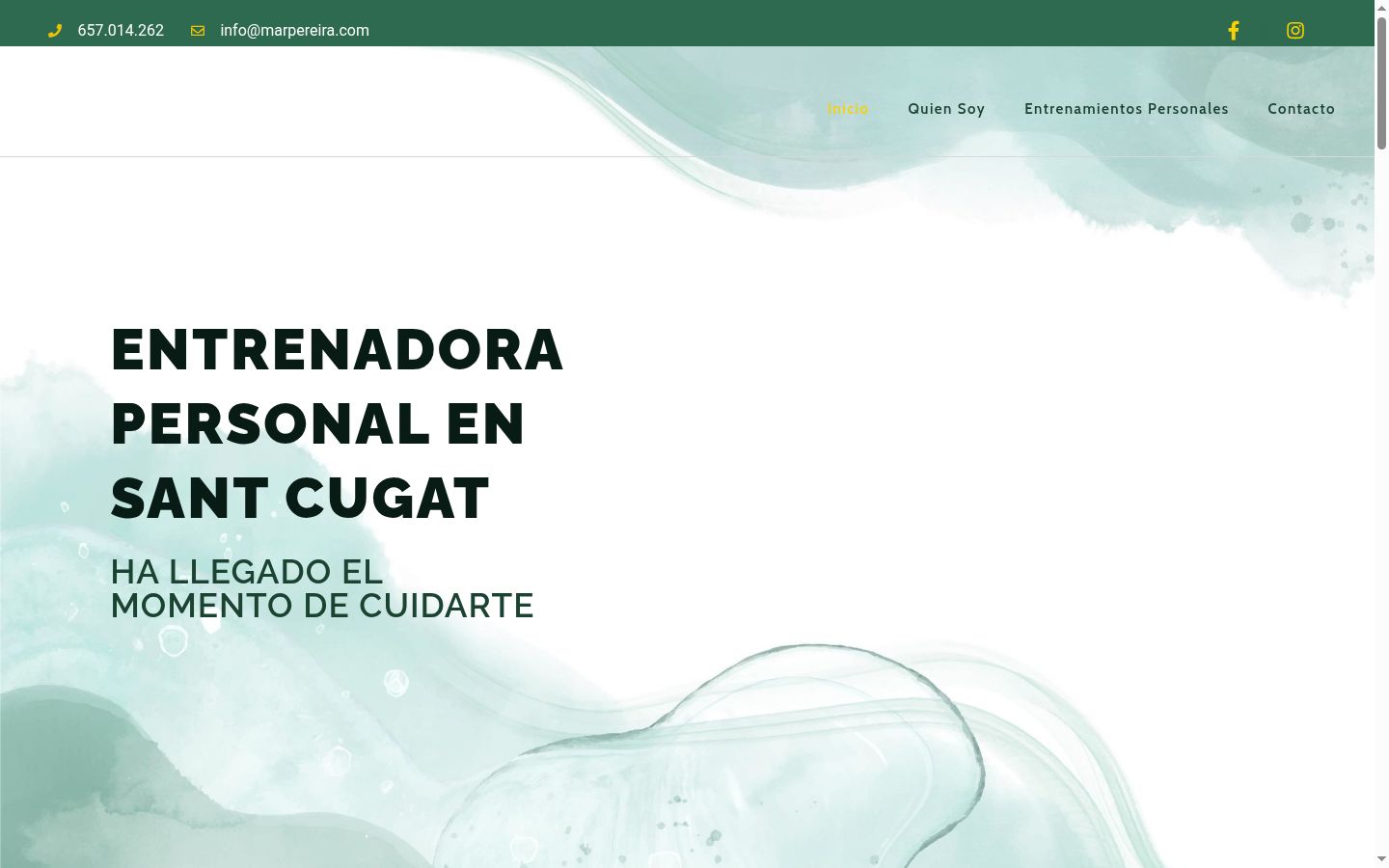Email info@marpereira.com
Screen dimensions: 1389x868
coord(294,31)
